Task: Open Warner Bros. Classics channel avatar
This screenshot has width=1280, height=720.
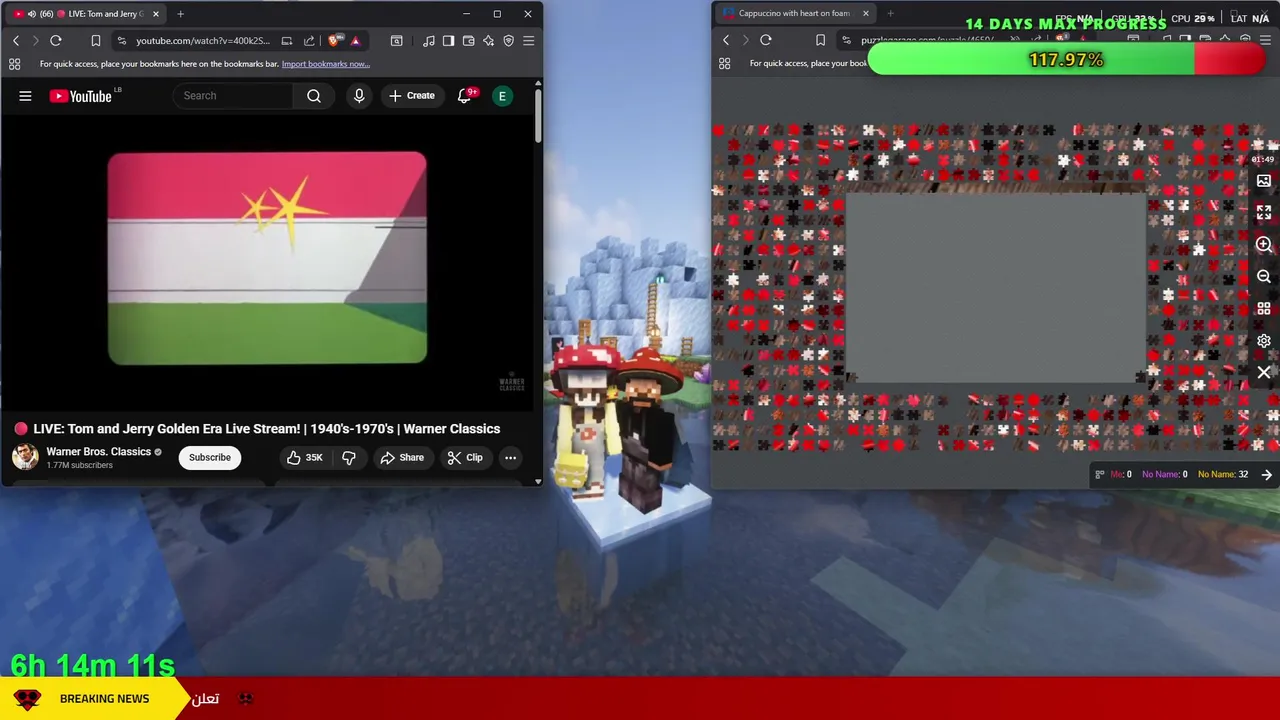Action: click(25, 457)
